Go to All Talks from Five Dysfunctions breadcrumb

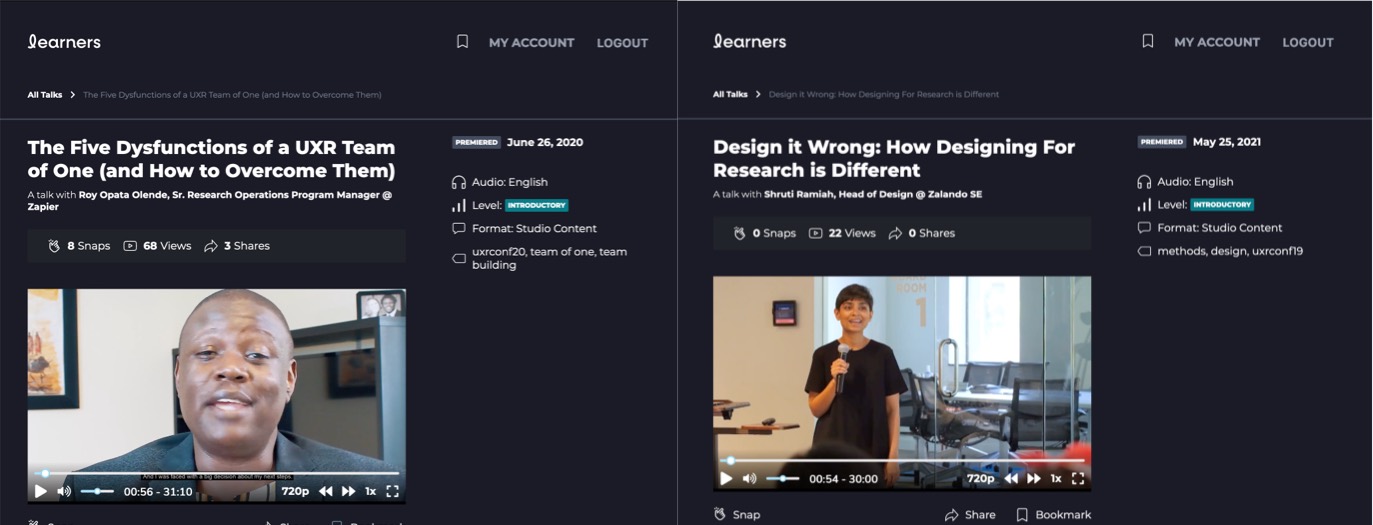click(x=45, y=95)
